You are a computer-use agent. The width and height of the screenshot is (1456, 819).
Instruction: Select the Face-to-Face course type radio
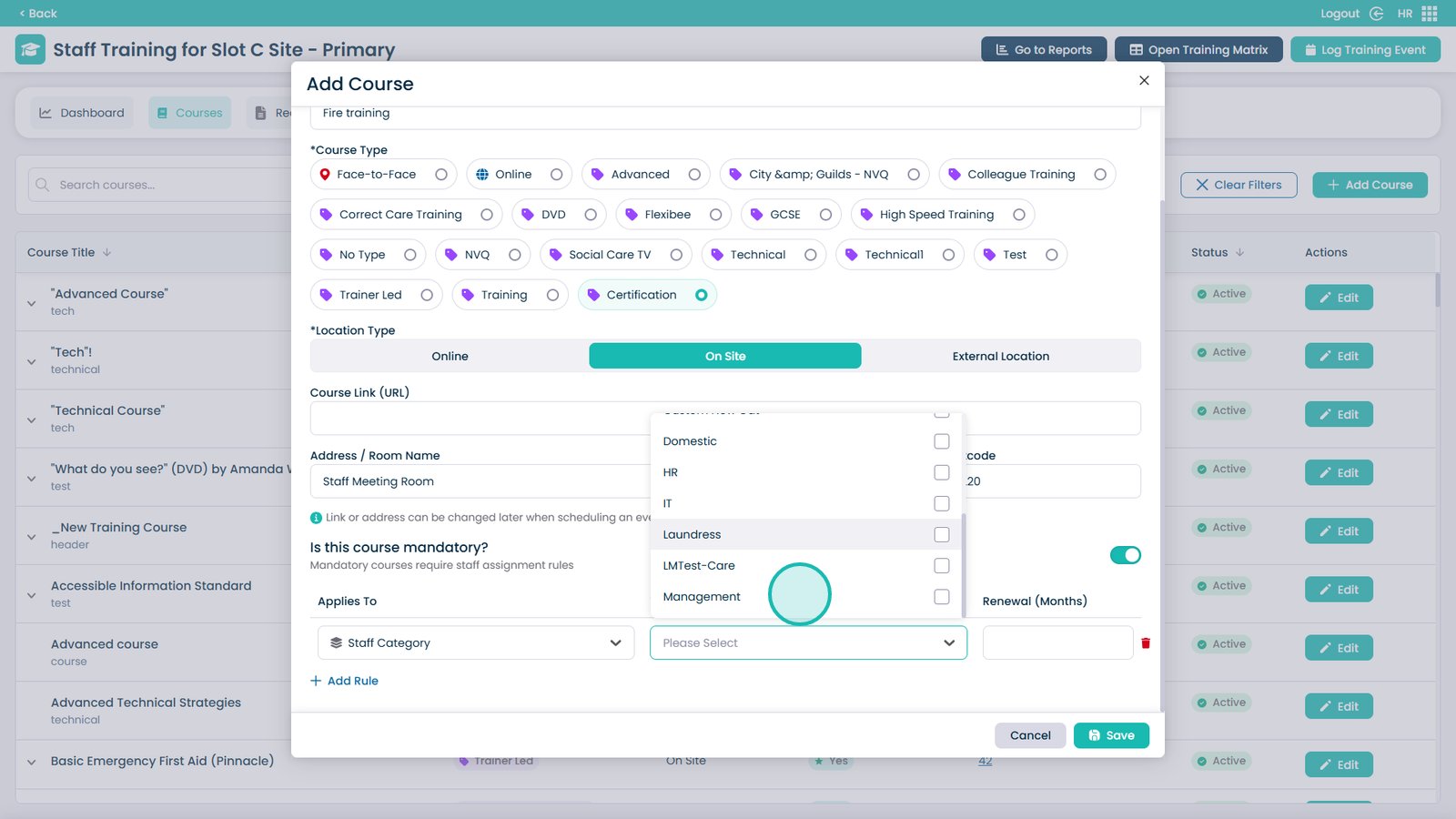pyautogui.click(x=441, y=175)
